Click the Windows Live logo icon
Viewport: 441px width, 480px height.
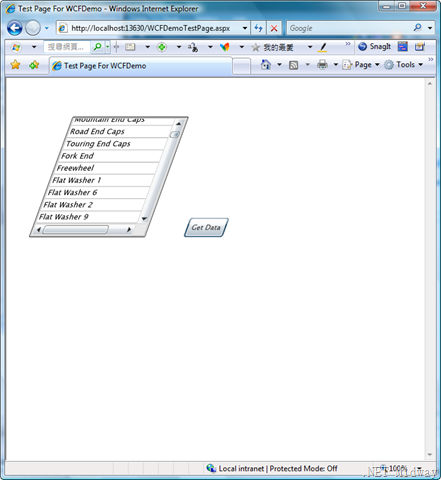click(16, 47)
